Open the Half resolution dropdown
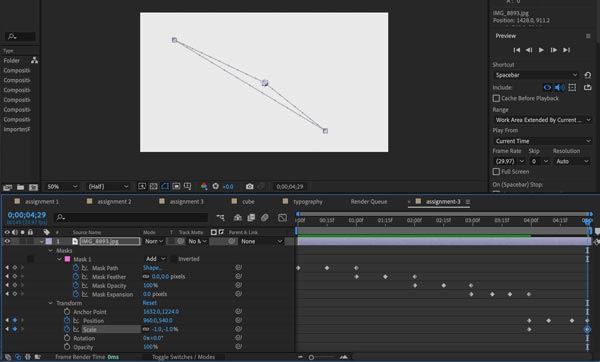This screenshot has height=362, width=600. [x=108, y=187]
